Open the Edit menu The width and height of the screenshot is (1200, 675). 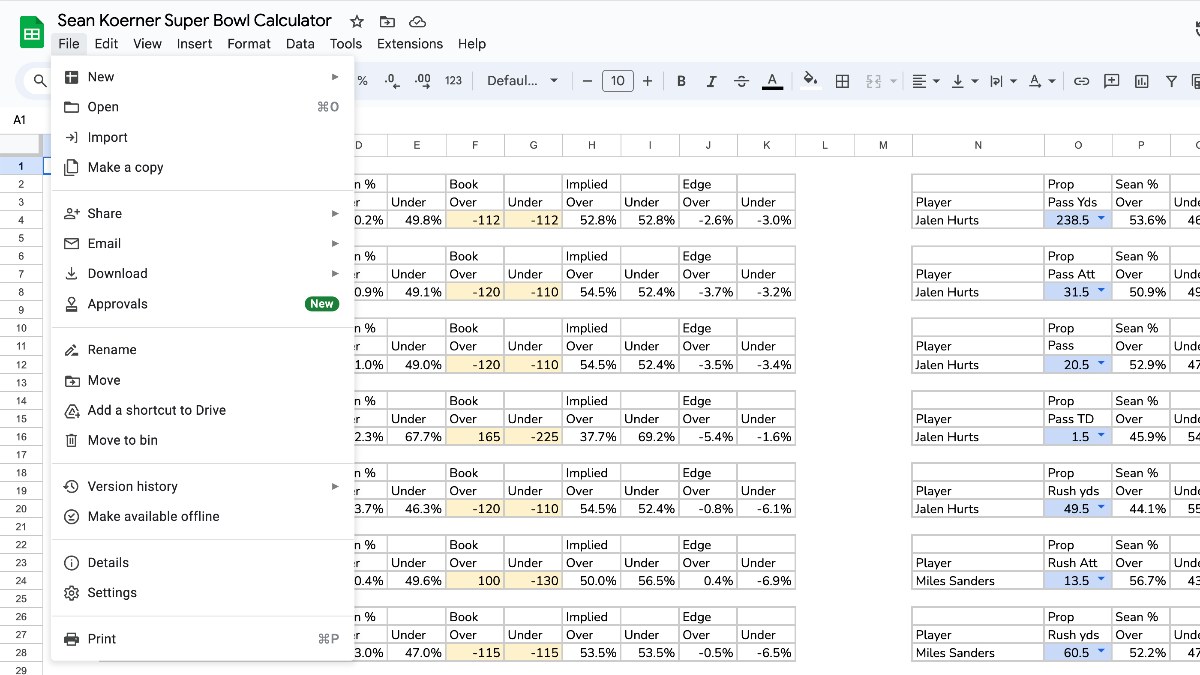click(x=106, y=44)
